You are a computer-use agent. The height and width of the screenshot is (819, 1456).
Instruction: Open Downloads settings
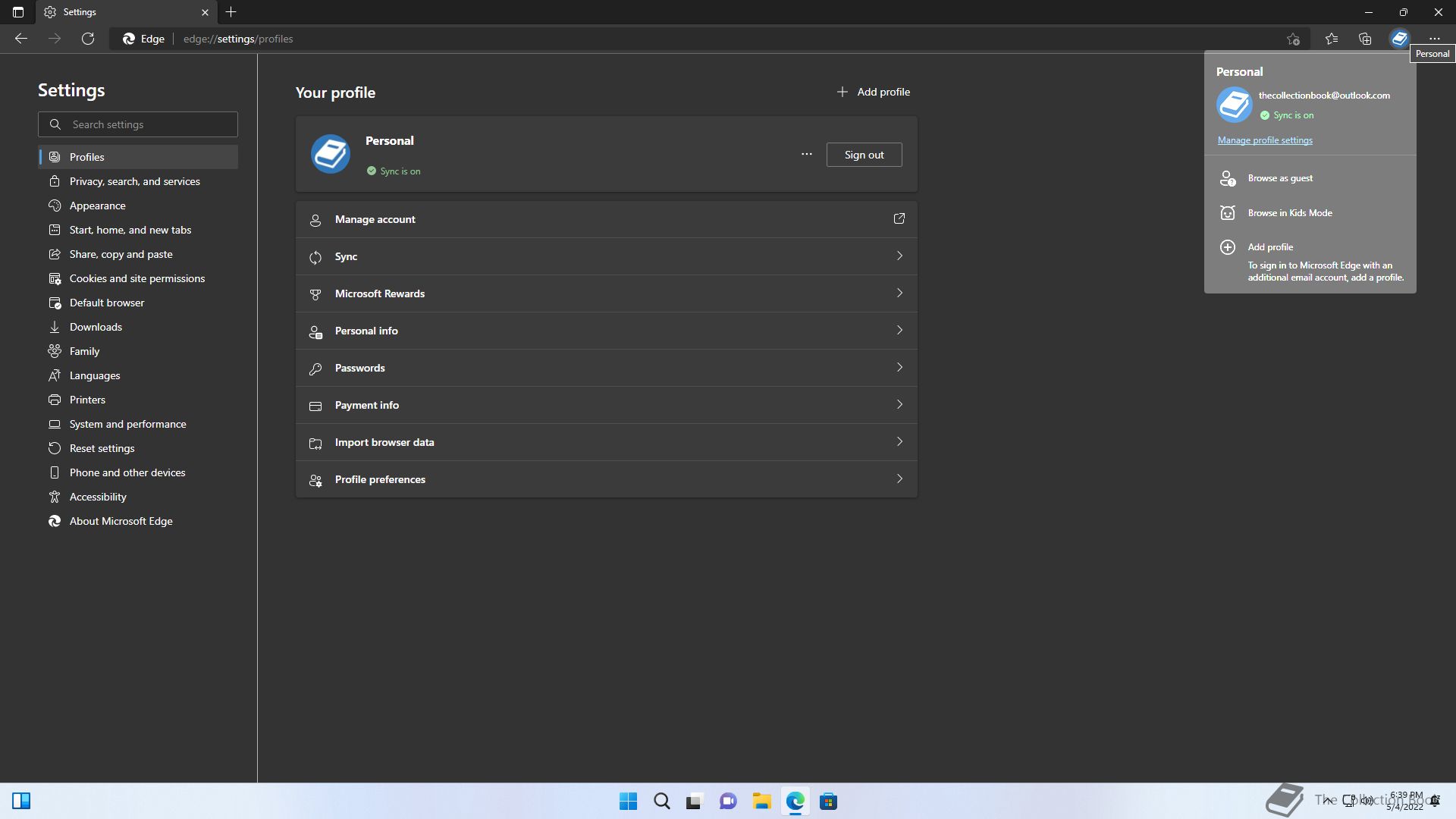pos(138,327)
